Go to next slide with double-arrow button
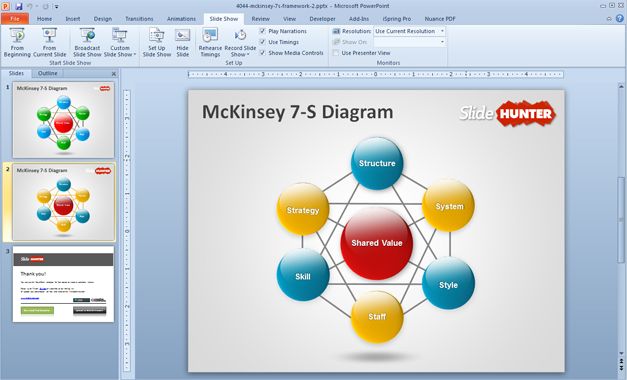627x380 pixels. click(x=621, y=368)
